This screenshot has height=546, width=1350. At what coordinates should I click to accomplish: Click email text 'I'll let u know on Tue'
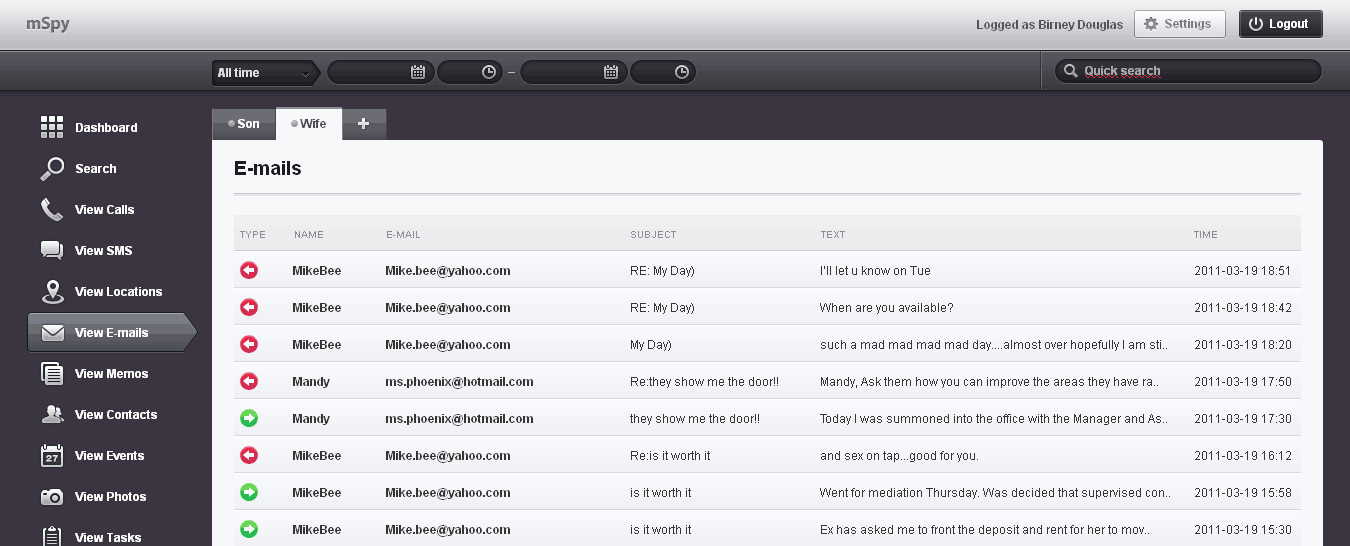click(875, 271)
